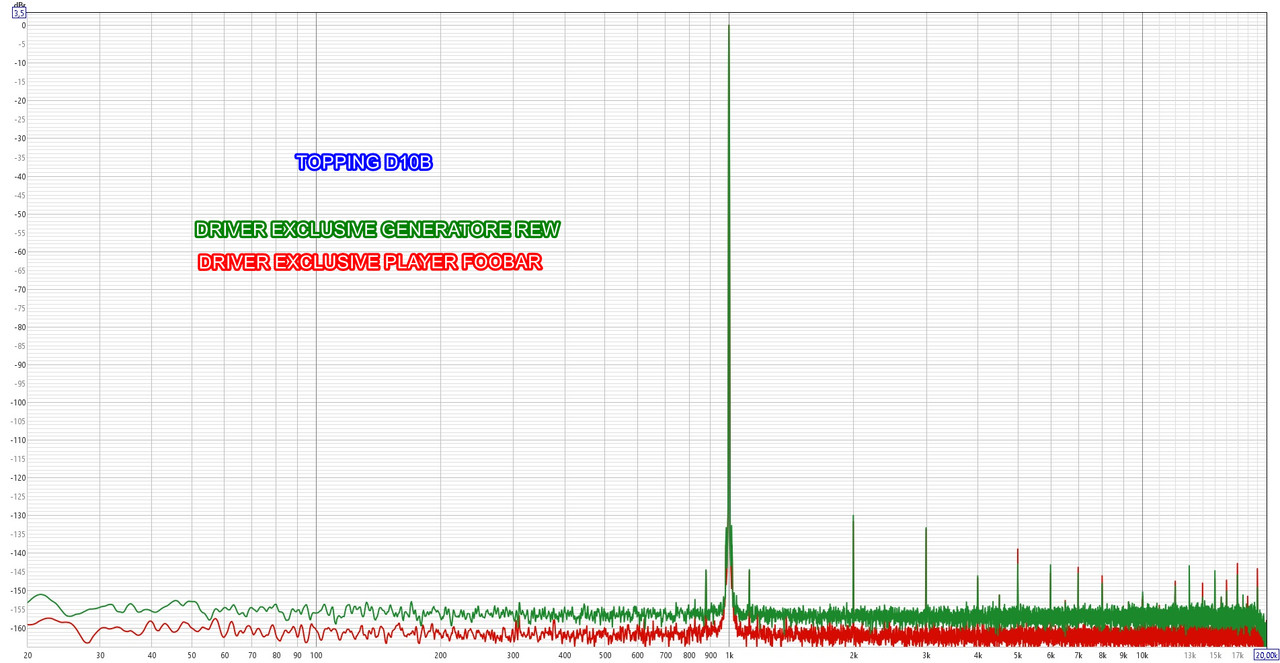Click the 100 frequency axis label
The width and height of the screenshot is (1280, 663).
(x=316, y=655)
